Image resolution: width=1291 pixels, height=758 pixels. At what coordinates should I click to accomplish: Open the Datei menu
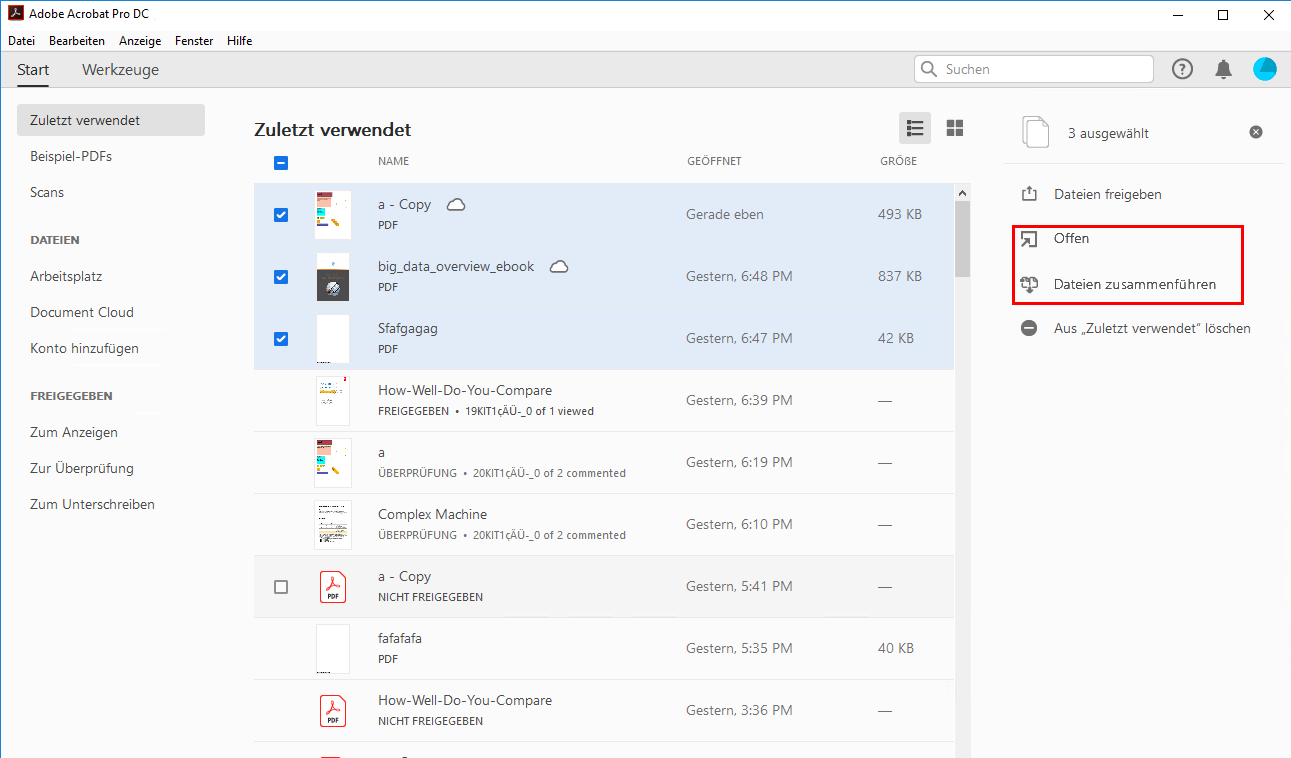(21, 41)
